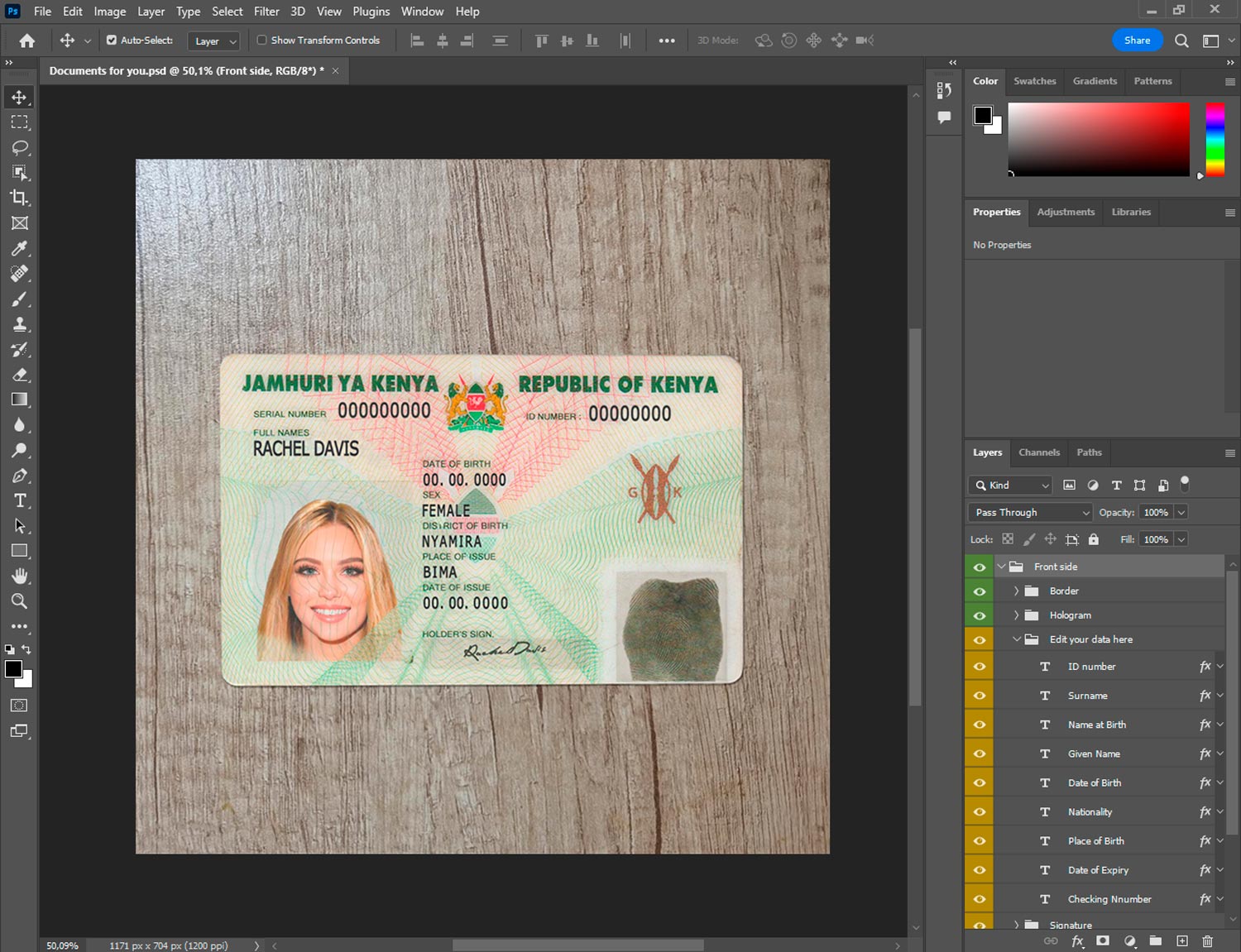
Task: Open the Filter menu
Action: [x=266, y=12]
